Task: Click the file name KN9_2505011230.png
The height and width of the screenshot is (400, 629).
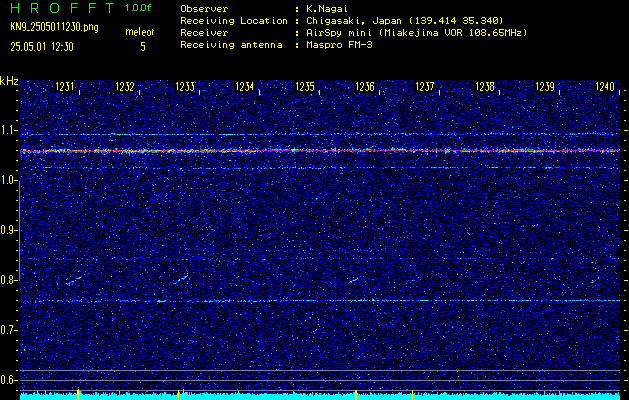Action: [x=54, y=27]
